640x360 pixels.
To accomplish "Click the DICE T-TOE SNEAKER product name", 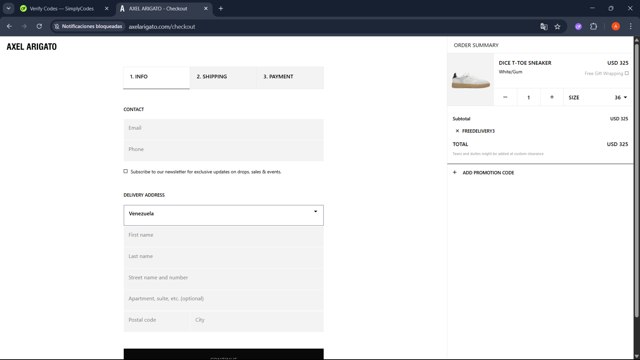I will 525,63.
